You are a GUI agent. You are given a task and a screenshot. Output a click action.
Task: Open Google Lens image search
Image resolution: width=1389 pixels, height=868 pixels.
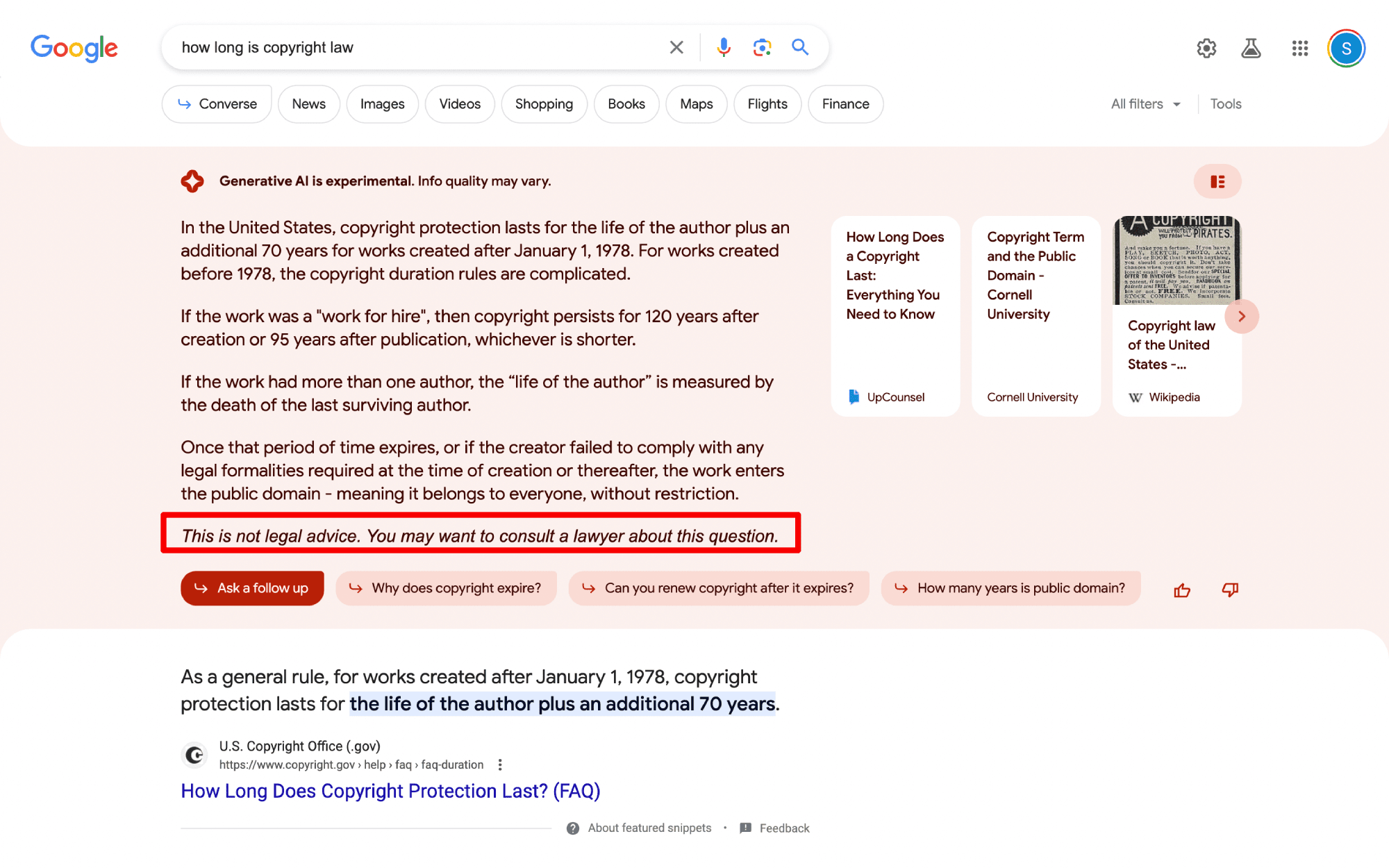tap(762, 47)
